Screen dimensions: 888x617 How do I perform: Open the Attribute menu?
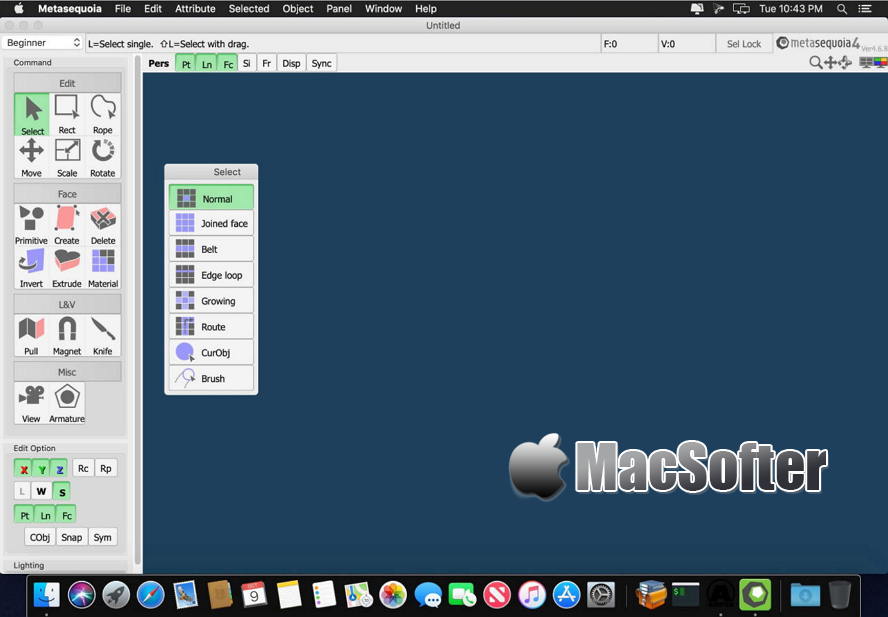[x=195, y=8]
